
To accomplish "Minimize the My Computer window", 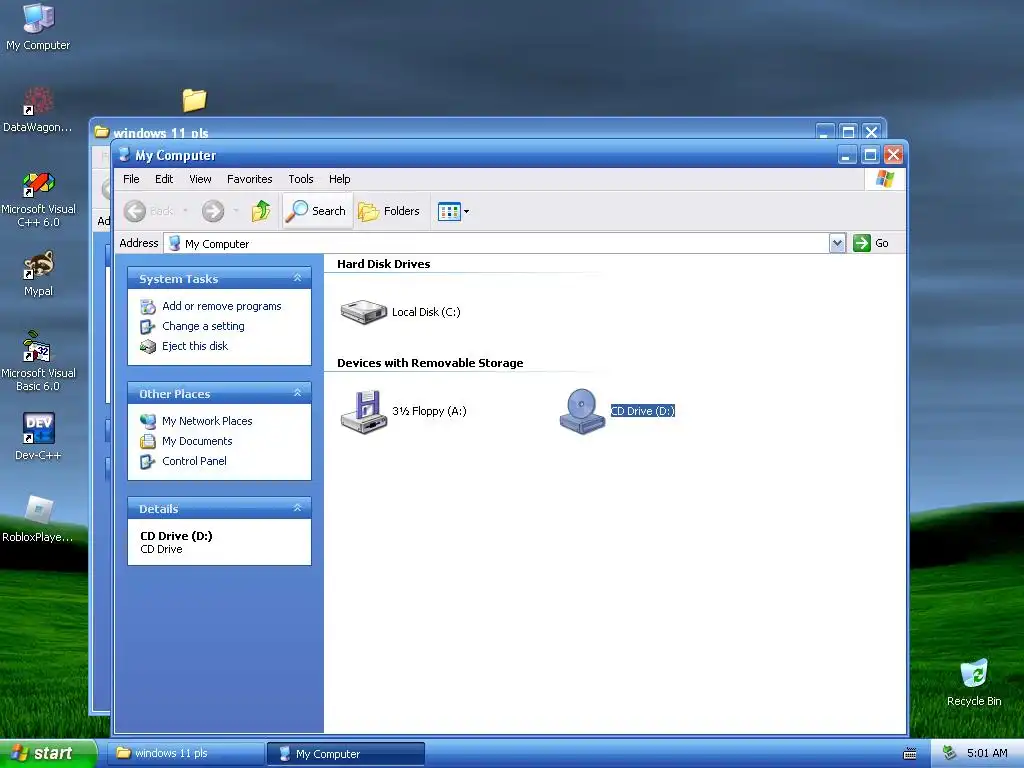I will [x=847, y=155].
